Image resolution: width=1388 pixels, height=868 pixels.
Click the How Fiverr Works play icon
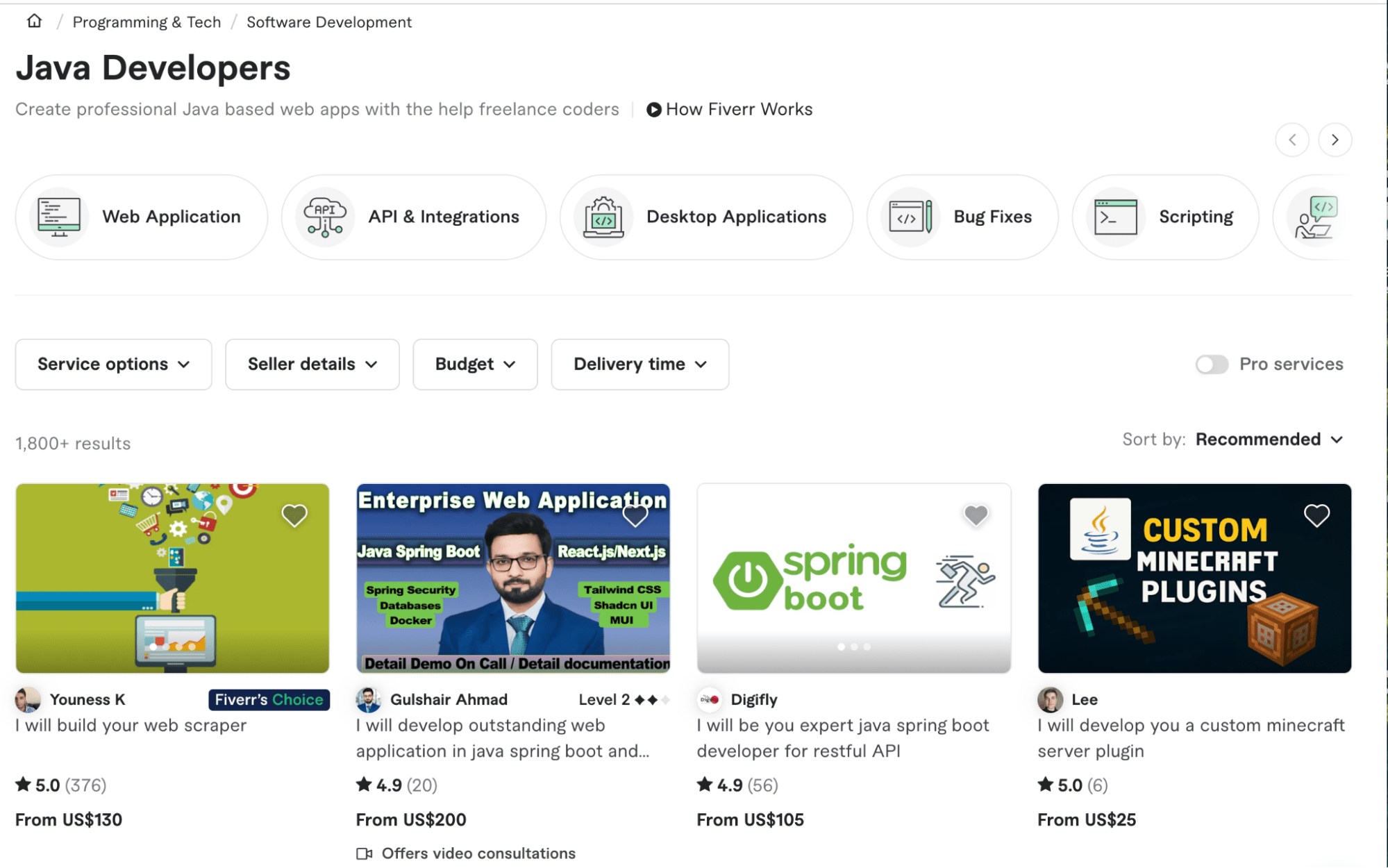click(x=653, y=110)
